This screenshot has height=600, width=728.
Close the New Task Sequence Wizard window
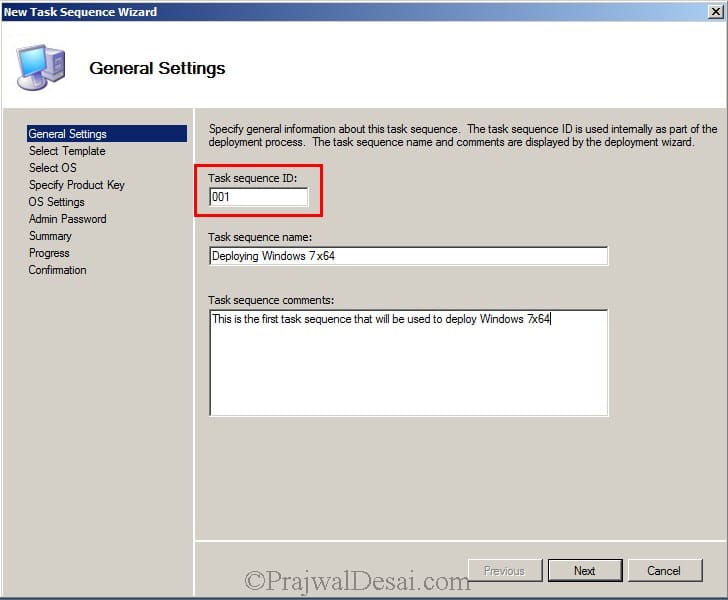tap(716, 12)
